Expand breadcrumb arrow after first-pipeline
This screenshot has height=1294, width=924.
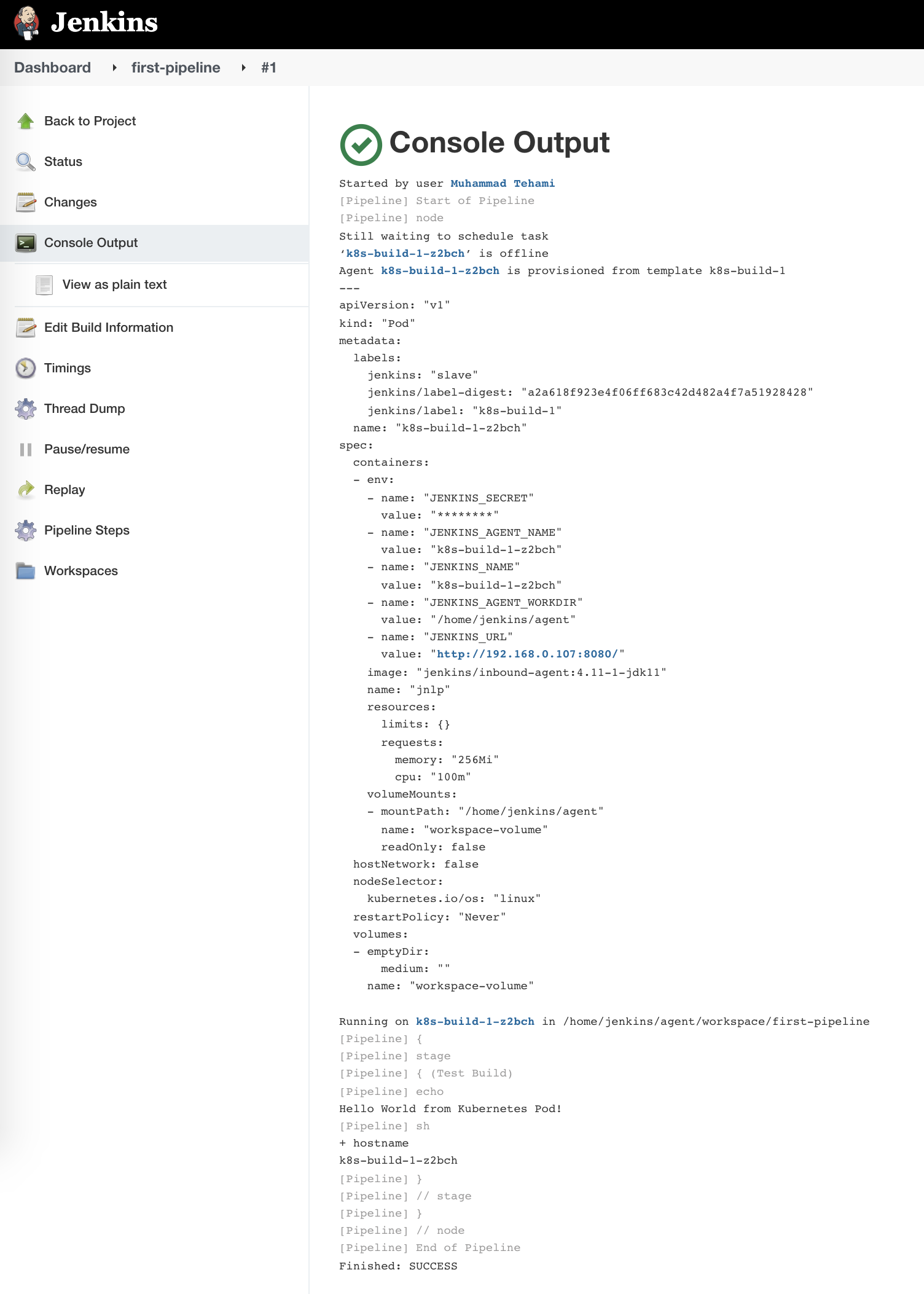(x=244, y=68)
